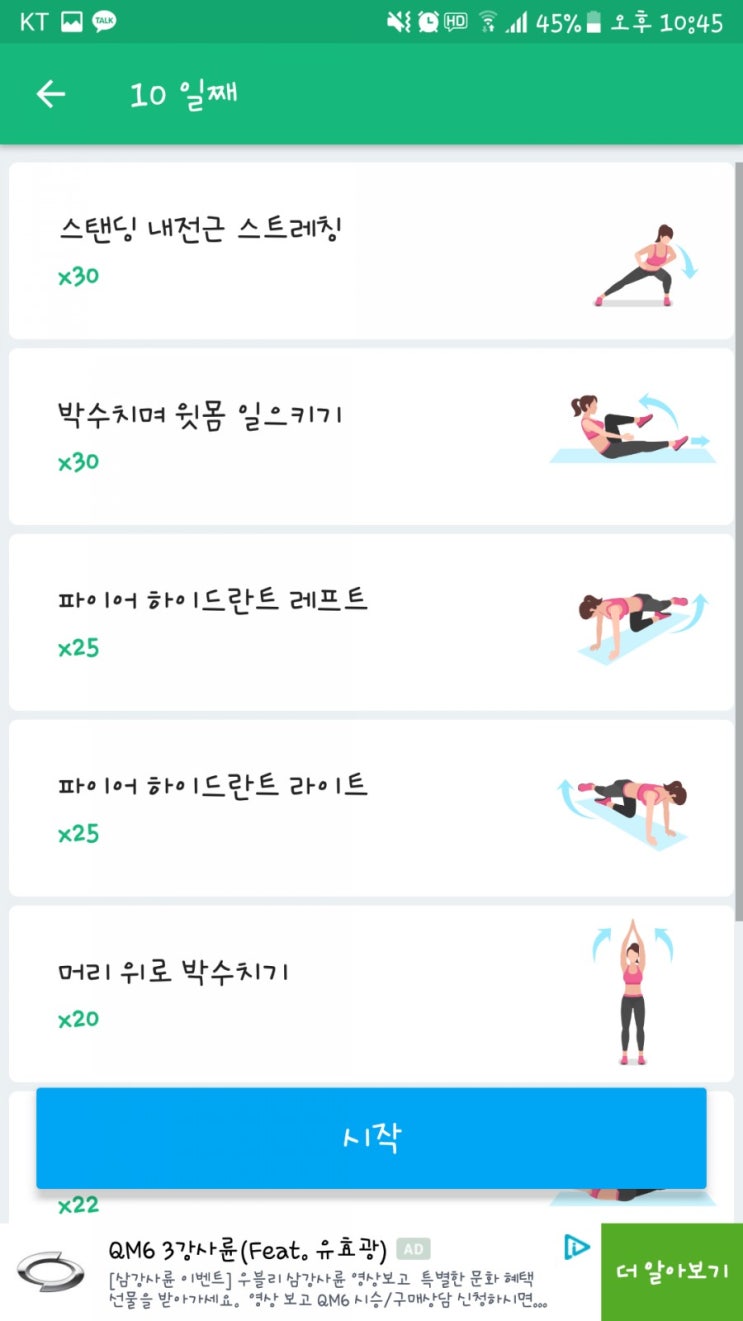Tap the back arrow in header
The image size is (743, 1321).
click(x=50, y=94)
